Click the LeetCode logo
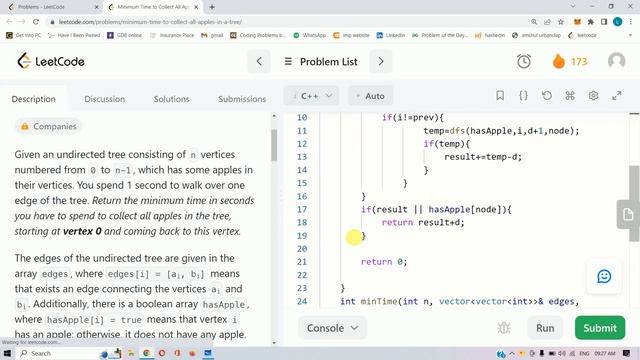640x360 pixels. pos(51,61)
